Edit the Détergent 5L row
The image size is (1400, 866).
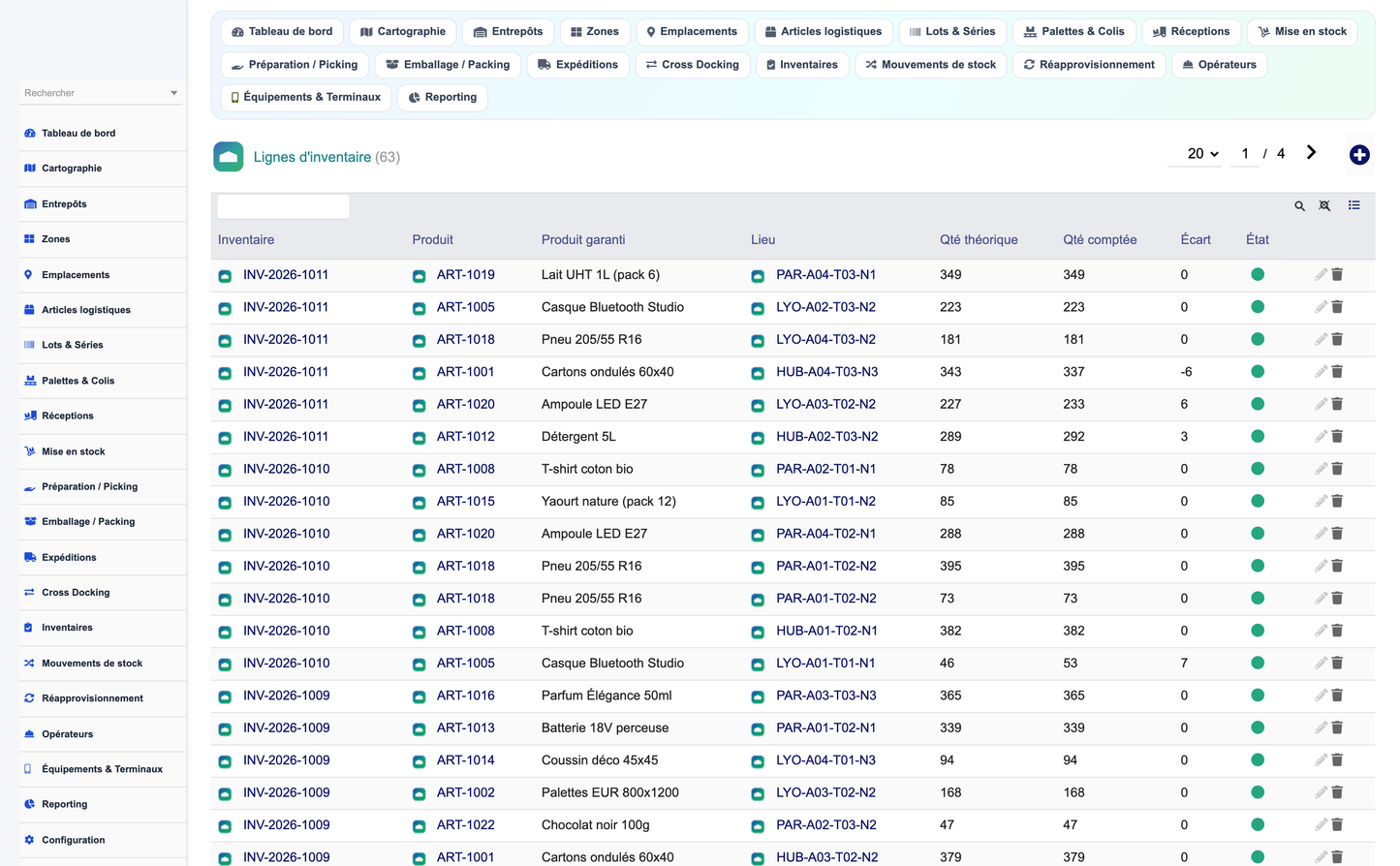click(1321, 437)
